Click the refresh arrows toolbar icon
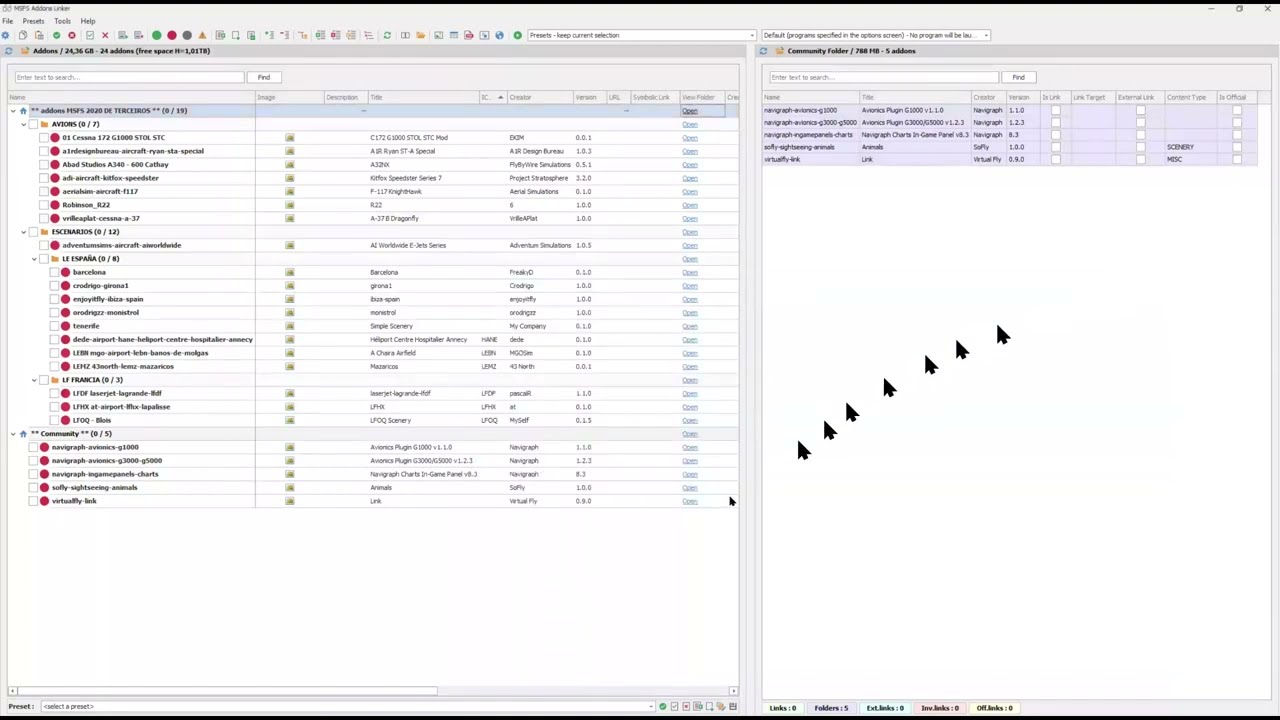 coord(387,35)
